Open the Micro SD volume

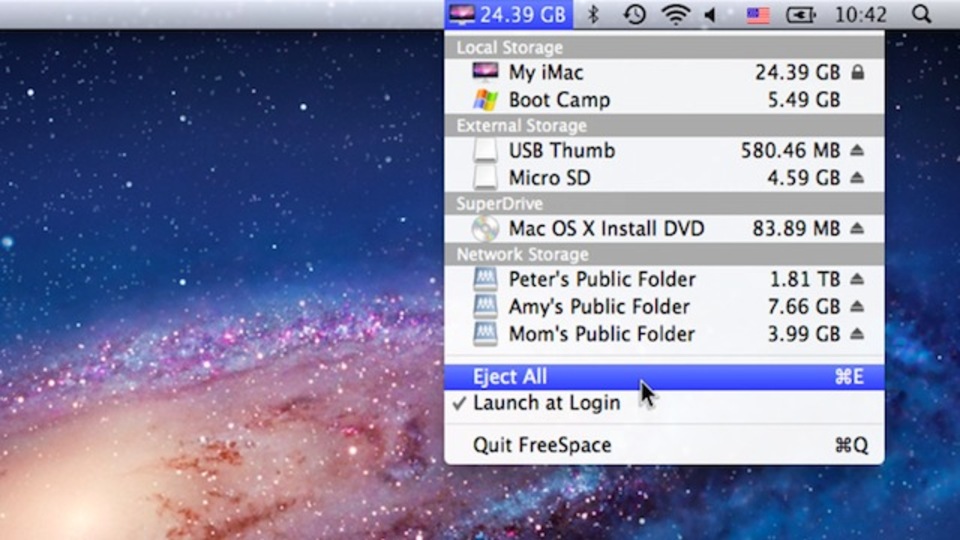[x=664, y=178]
